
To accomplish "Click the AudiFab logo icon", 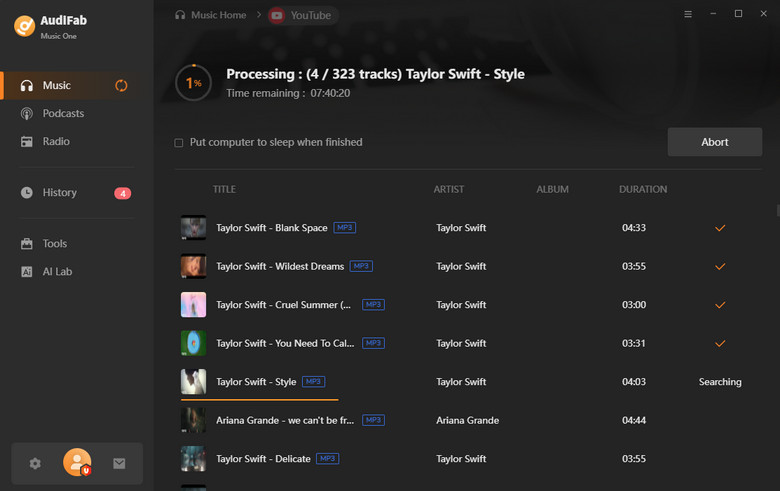I will click(24, 26).
